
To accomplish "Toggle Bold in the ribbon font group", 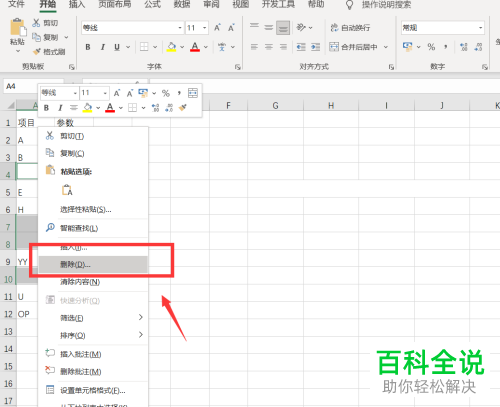I will coord(88,47).
